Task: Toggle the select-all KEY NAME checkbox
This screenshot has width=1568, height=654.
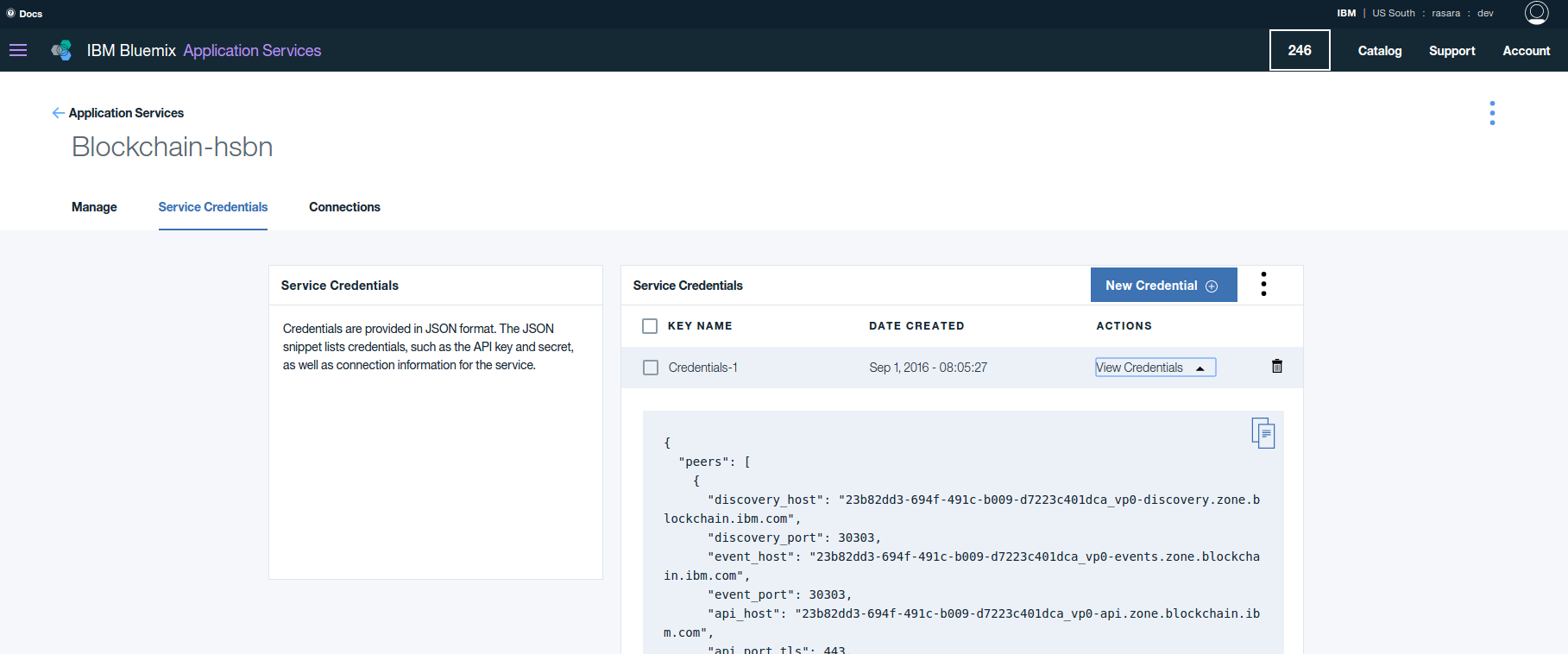Action: point(650,326)
